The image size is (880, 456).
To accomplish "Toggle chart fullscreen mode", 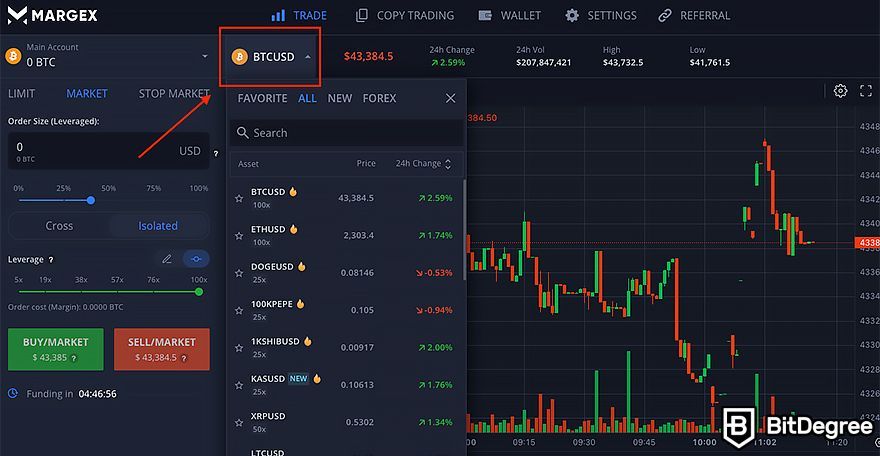I will [866, 91].
